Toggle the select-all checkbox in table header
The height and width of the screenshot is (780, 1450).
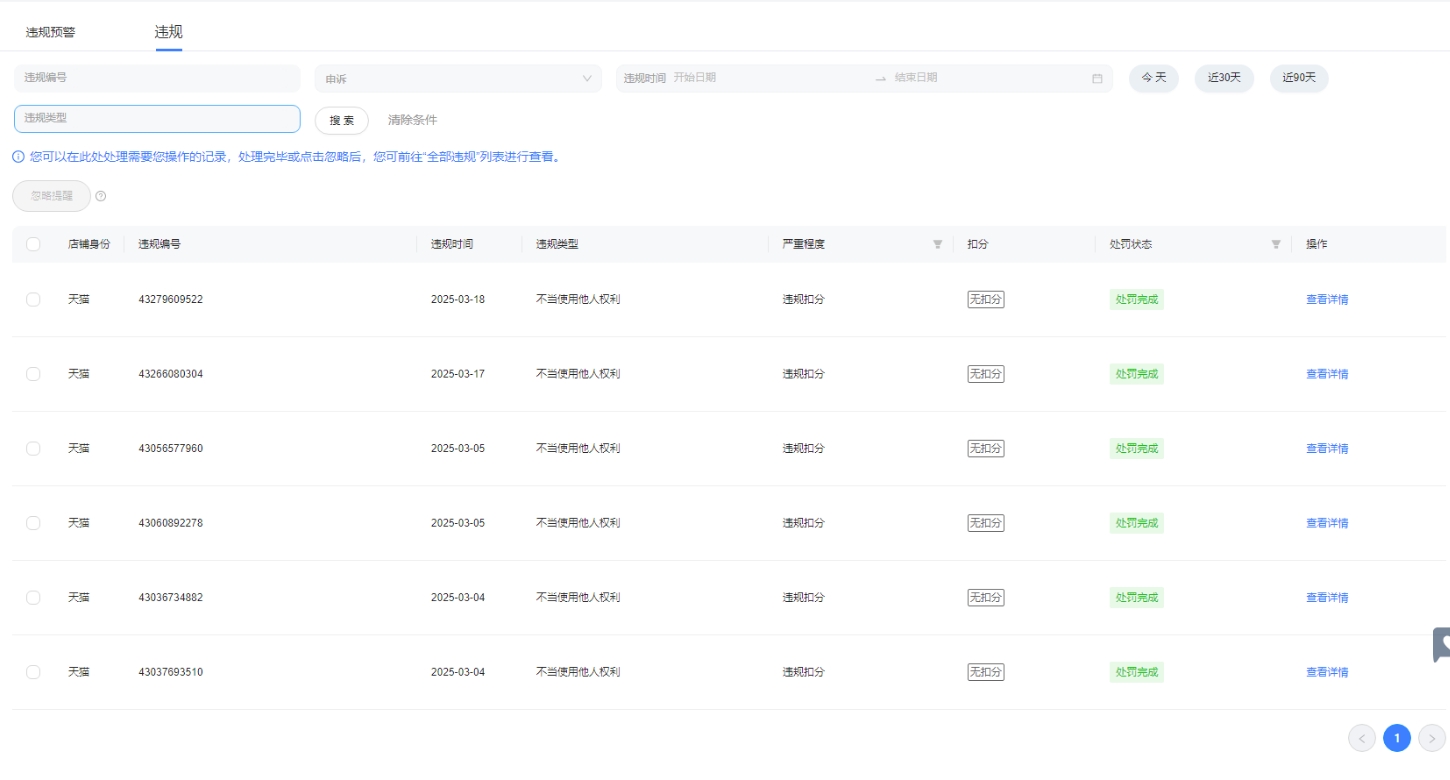pyautogui.click(x=33, y=244)
